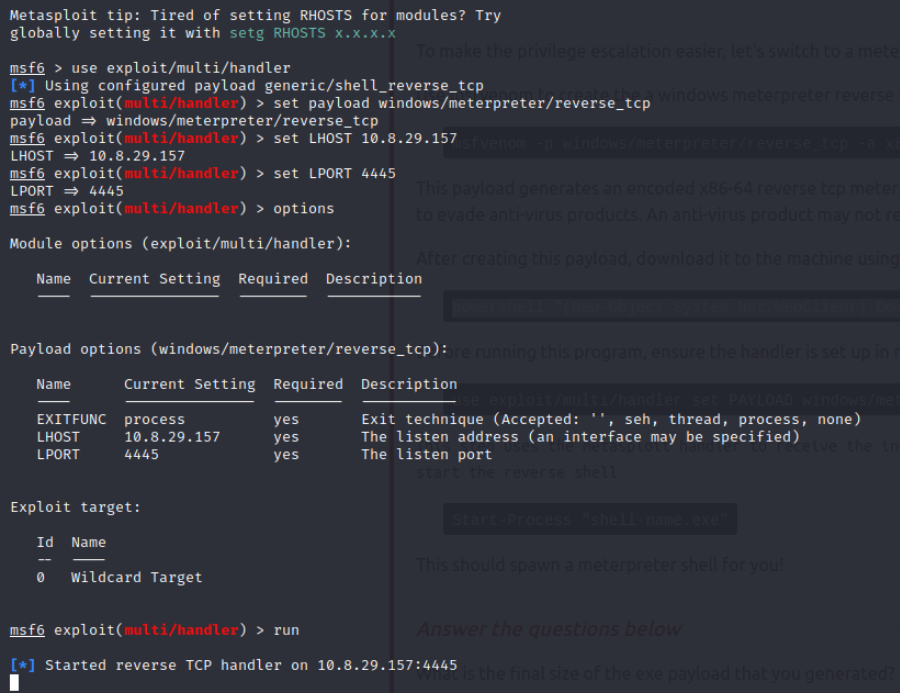The width and height of the screenshot is (900, 693).
Task: Click the background 'use exploit/multi/handler set PAYLOAD' code block
Action: 672,400
